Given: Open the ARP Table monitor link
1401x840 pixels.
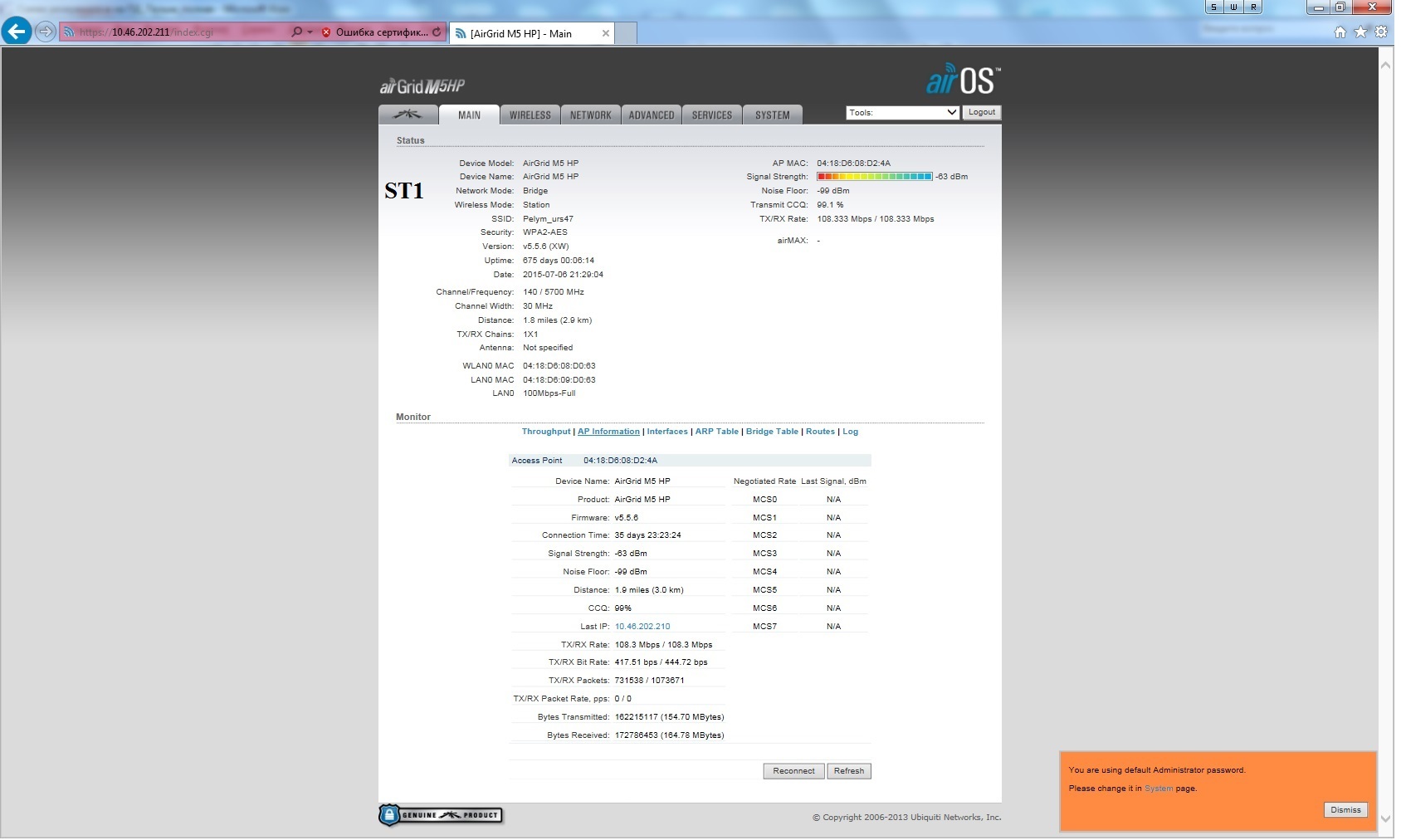Looking at the screenshot, I should coord(717,432).
